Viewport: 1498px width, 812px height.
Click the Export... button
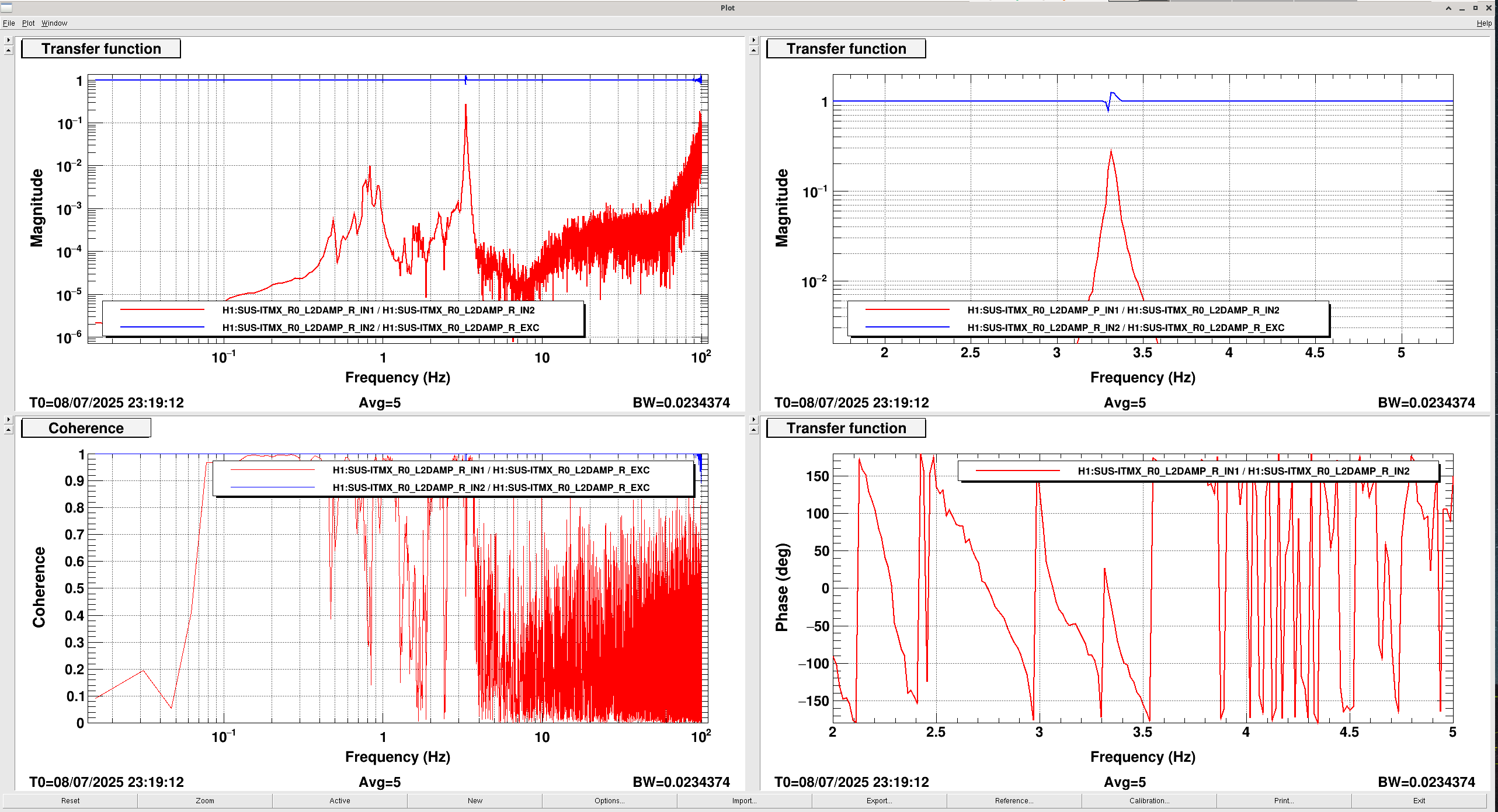click(x=879, y=801)
